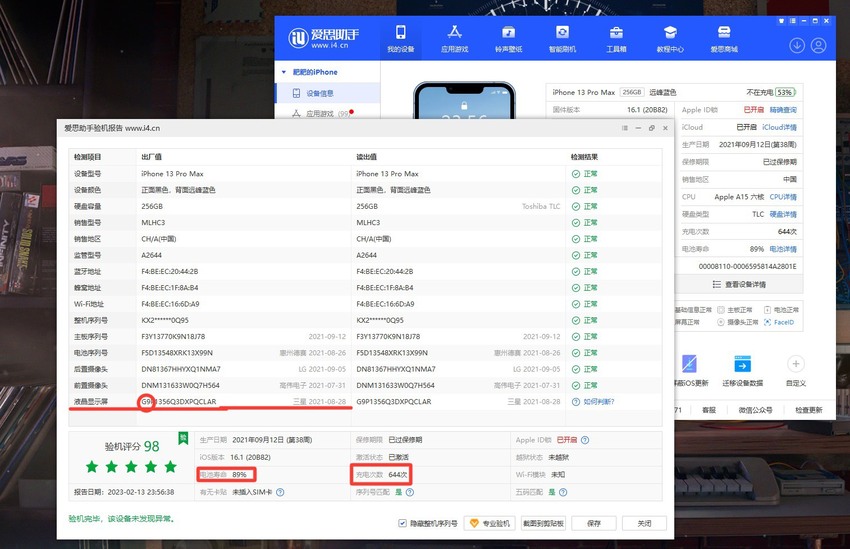Click the report window restore icon
The height and width of the screenshot is (549, 850).
pos(652,128)
